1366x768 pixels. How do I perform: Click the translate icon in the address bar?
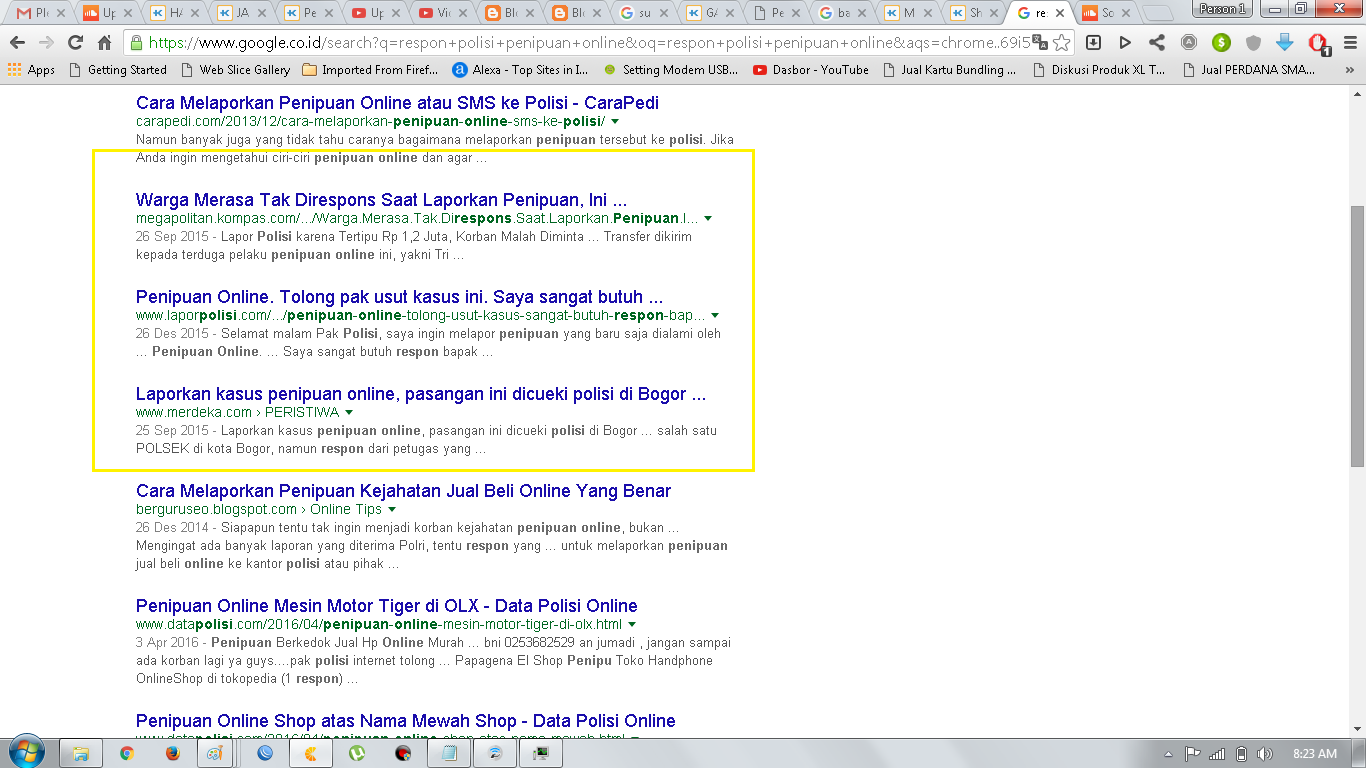[1040, 43]
